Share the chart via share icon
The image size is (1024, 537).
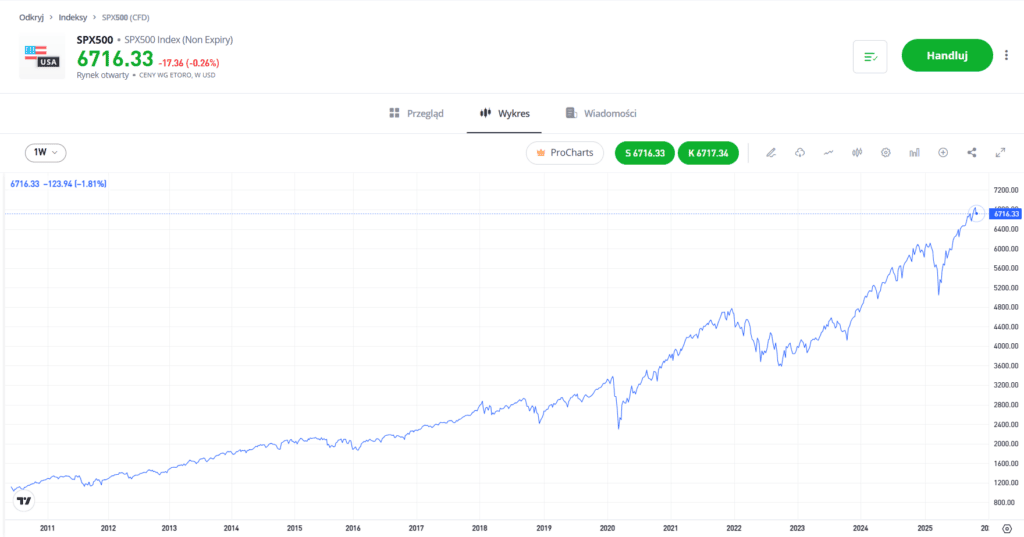tap(972, 153)
